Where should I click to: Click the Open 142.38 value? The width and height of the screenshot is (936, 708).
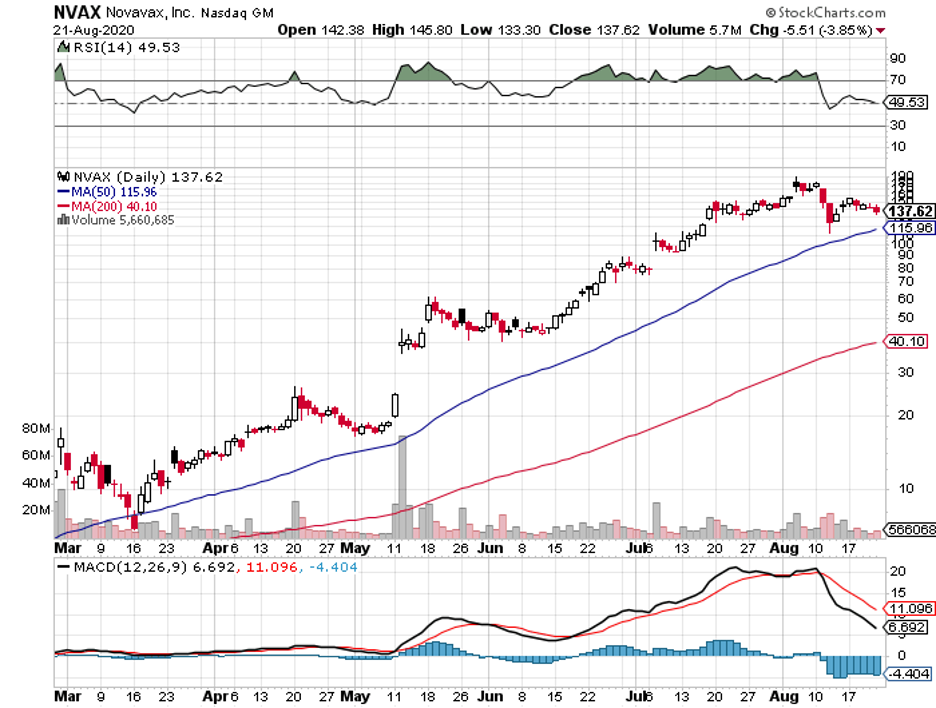click(x=321, y=30)
